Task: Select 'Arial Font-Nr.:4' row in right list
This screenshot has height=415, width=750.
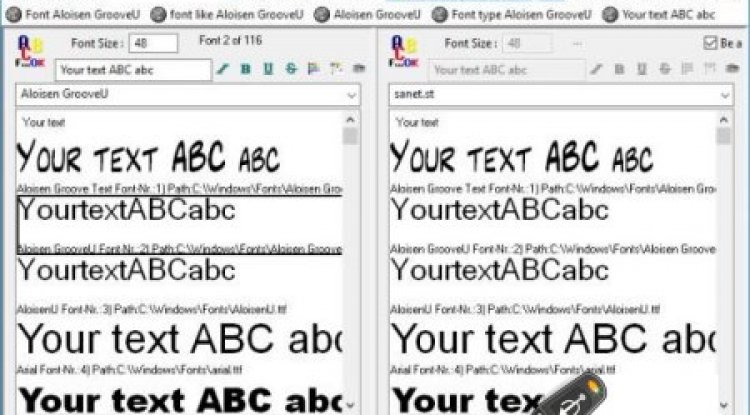Action: [503, 370]
